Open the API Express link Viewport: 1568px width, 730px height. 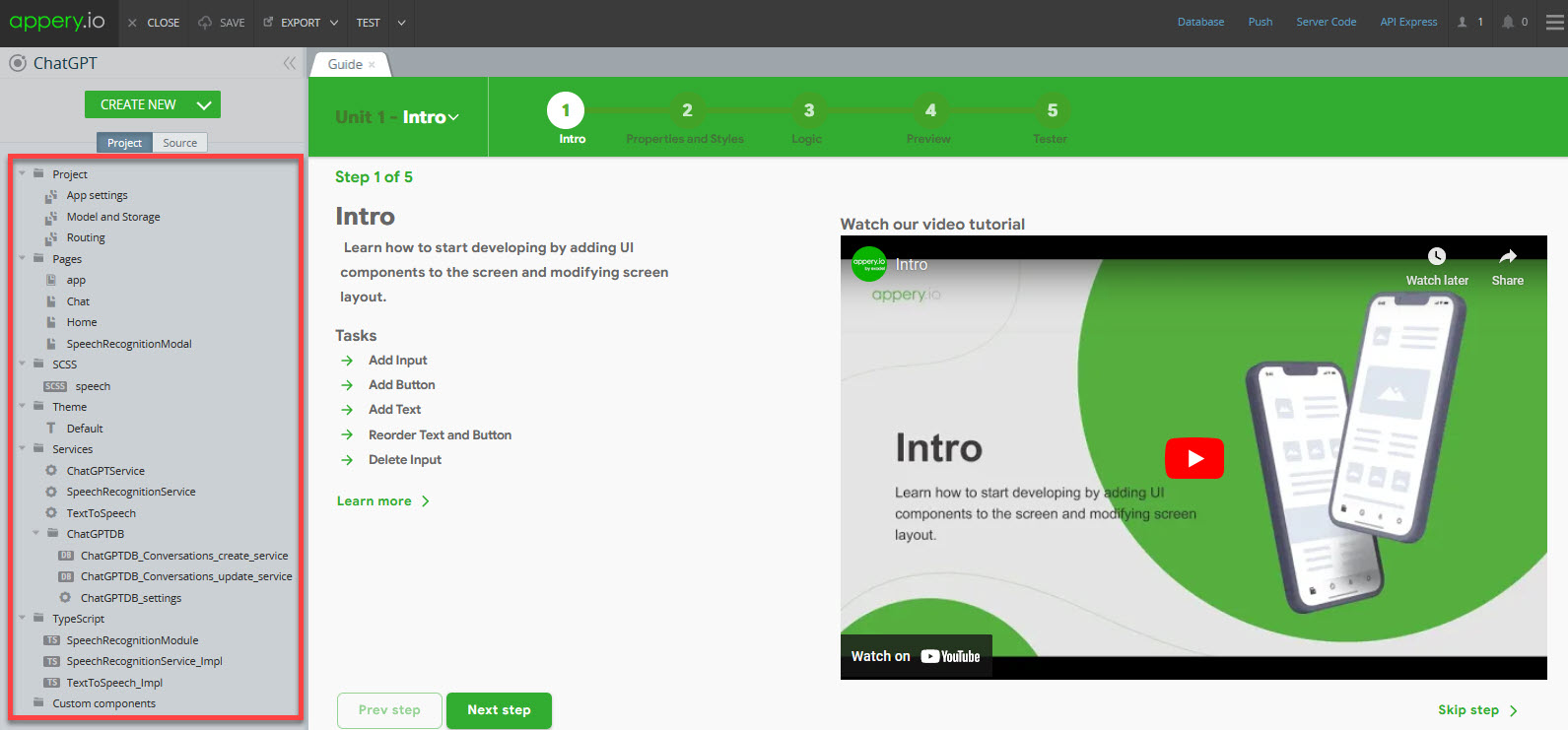1408,22
